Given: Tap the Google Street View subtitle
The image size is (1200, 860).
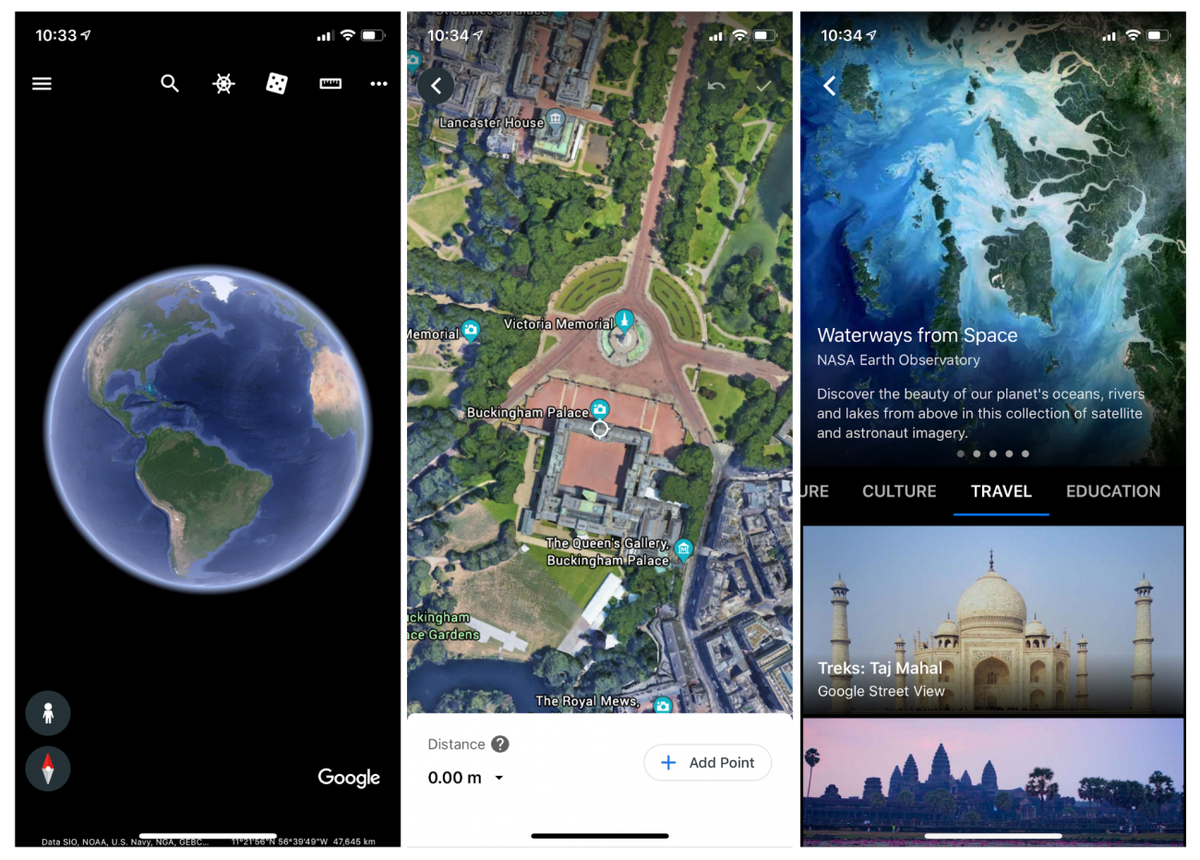Looking at the screenshot, I should pyautogui.click(x=881, y=691).
